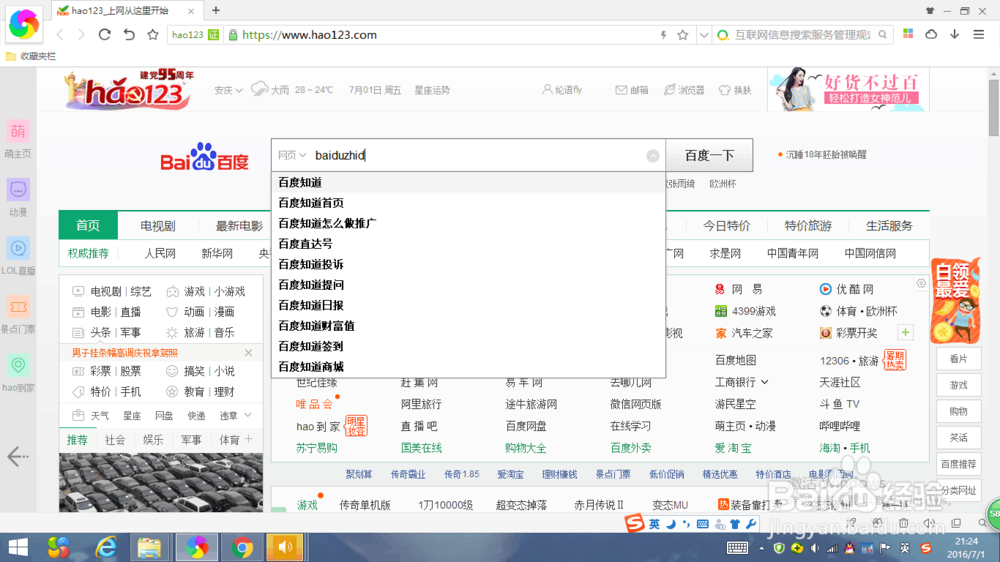
Task: Select suggestion 百度知道投诉
Action: click(469, 264)
